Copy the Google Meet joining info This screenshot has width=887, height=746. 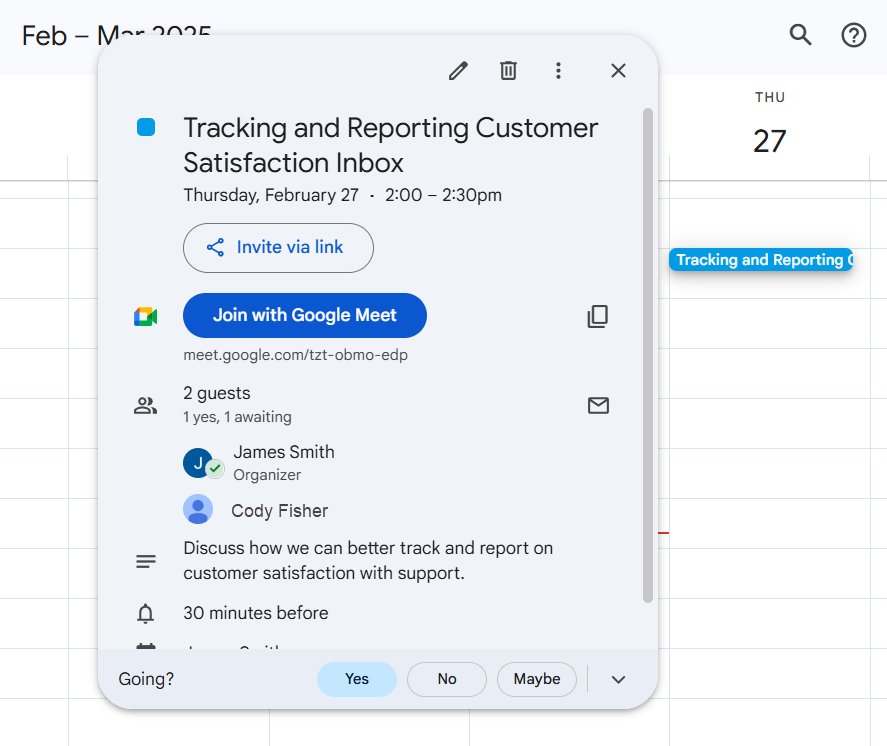click(x=597, y=316)
